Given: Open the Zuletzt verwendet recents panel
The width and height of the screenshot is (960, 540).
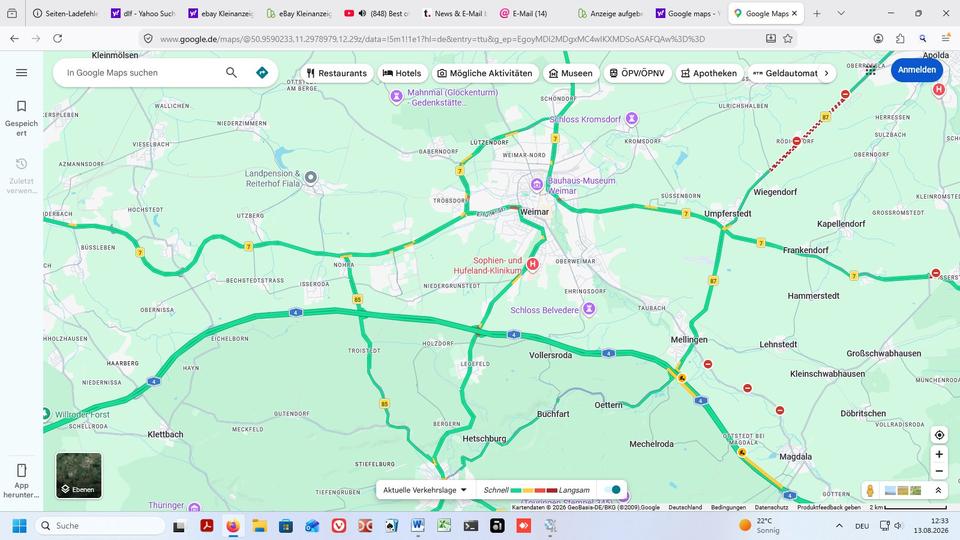Looking at the screenshot, I should point(21,176).
